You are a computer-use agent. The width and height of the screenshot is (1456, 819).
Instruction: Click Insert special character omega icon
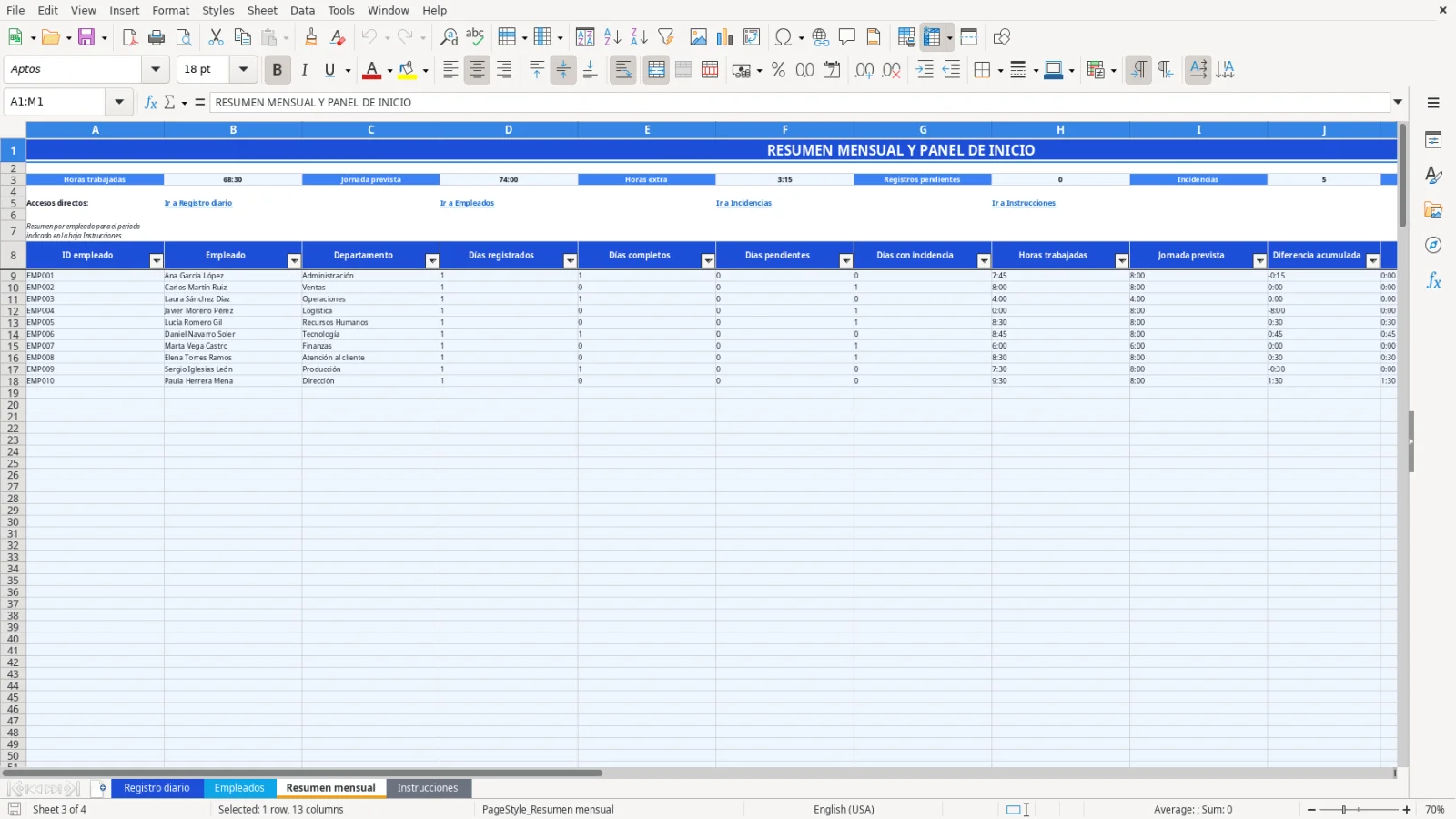click(x=783, y=37)
